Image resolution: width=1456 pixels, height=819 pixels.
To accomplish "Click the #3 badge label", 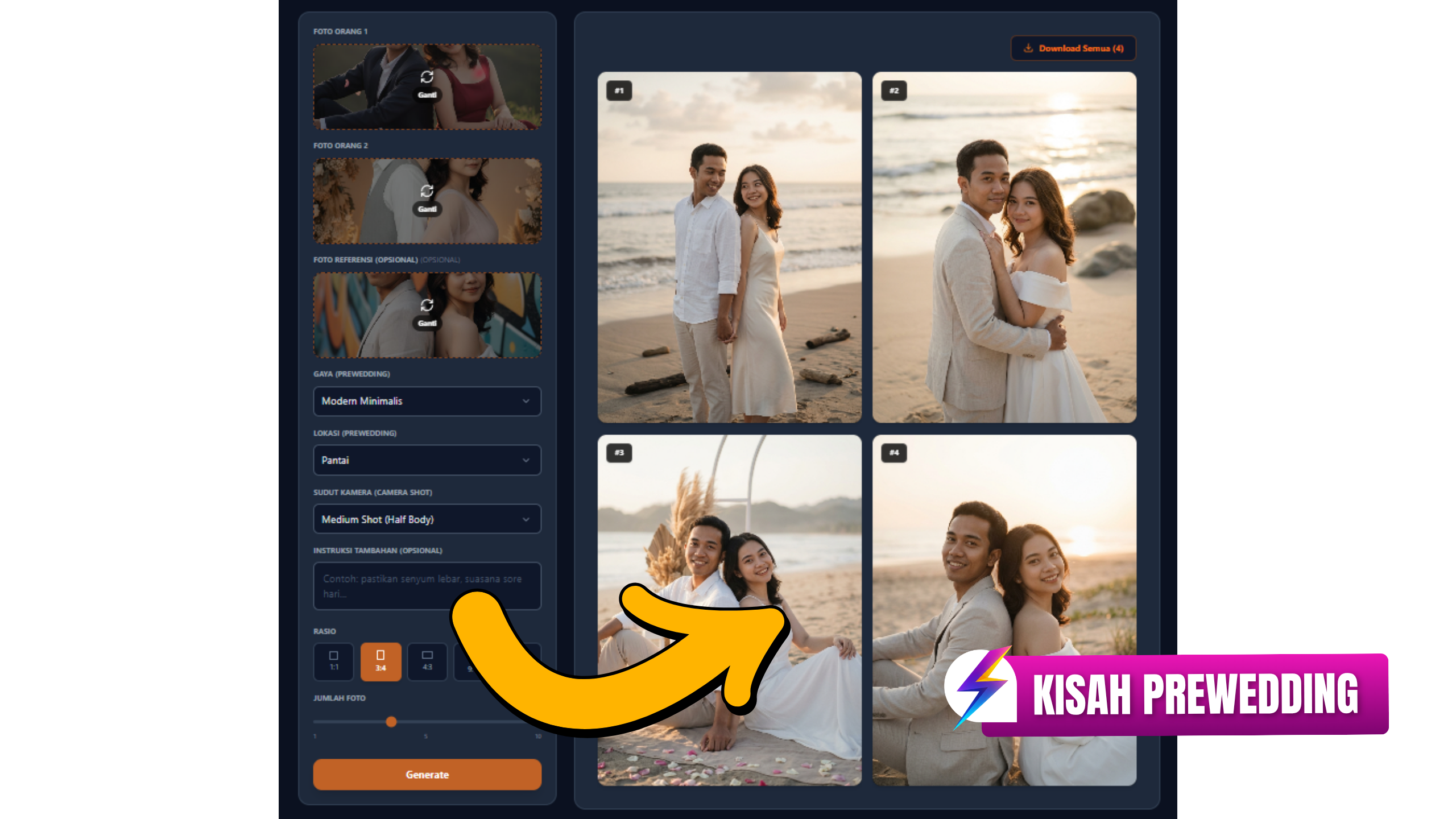I will click(619, 453).
